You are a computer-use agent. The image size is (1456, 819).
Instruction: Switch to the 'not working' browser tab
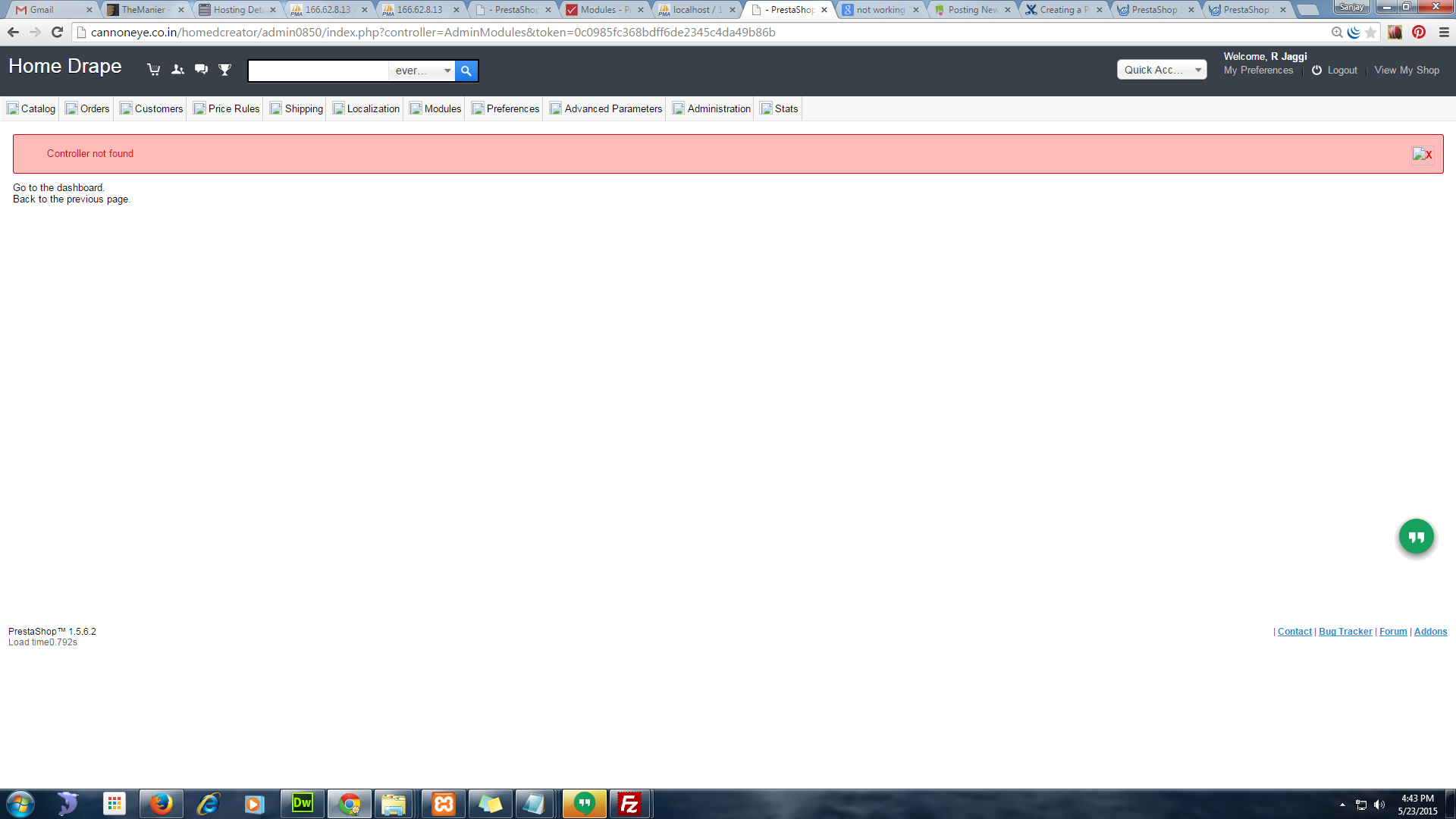coord(880,10)
